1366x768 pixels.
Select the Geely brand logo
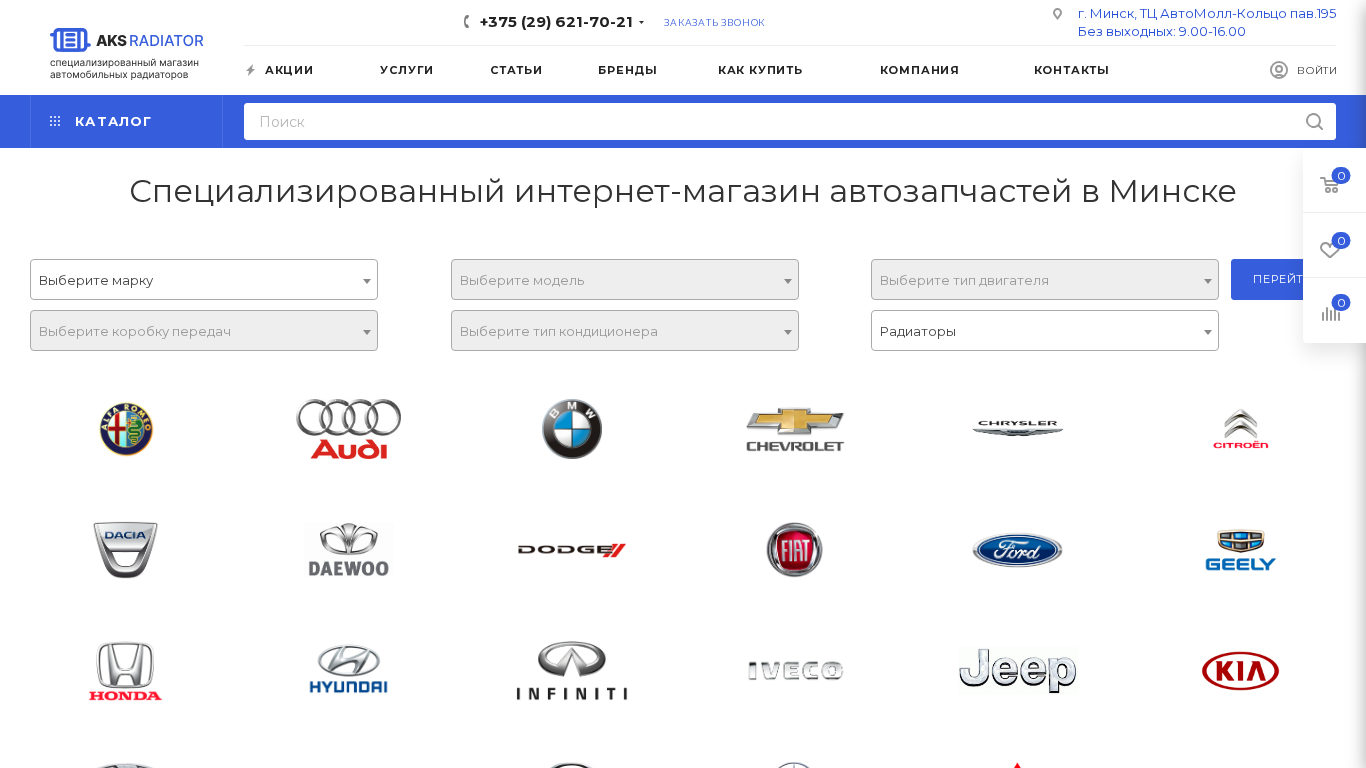pyautogui.click(x=1241, y=550)
